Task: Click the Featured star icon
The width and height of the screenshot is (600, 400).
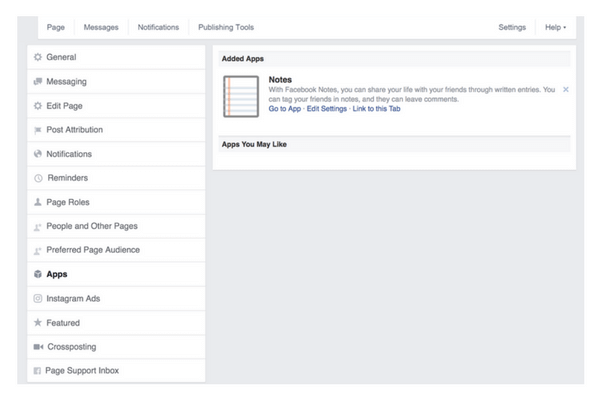Action: tap(38, 322)
